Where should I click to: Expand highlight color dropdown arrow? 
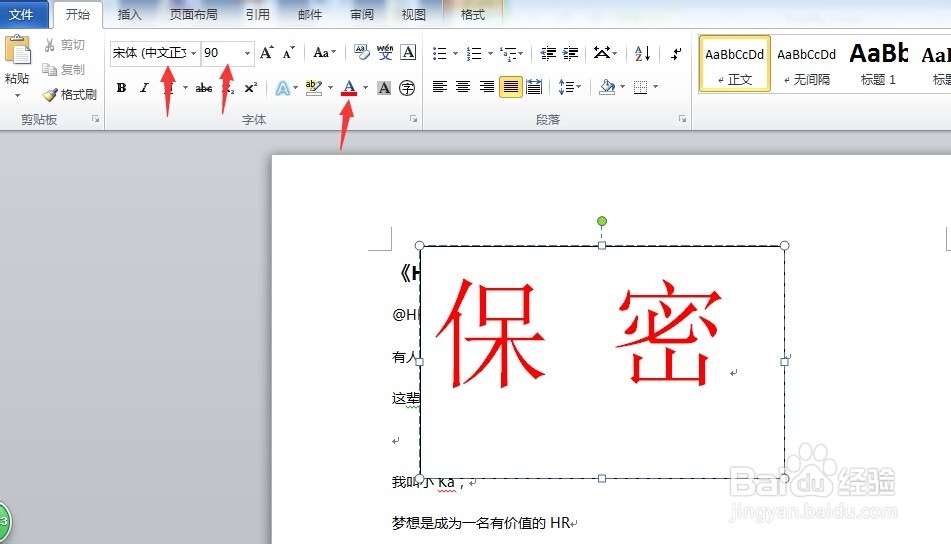coord(331,89)
